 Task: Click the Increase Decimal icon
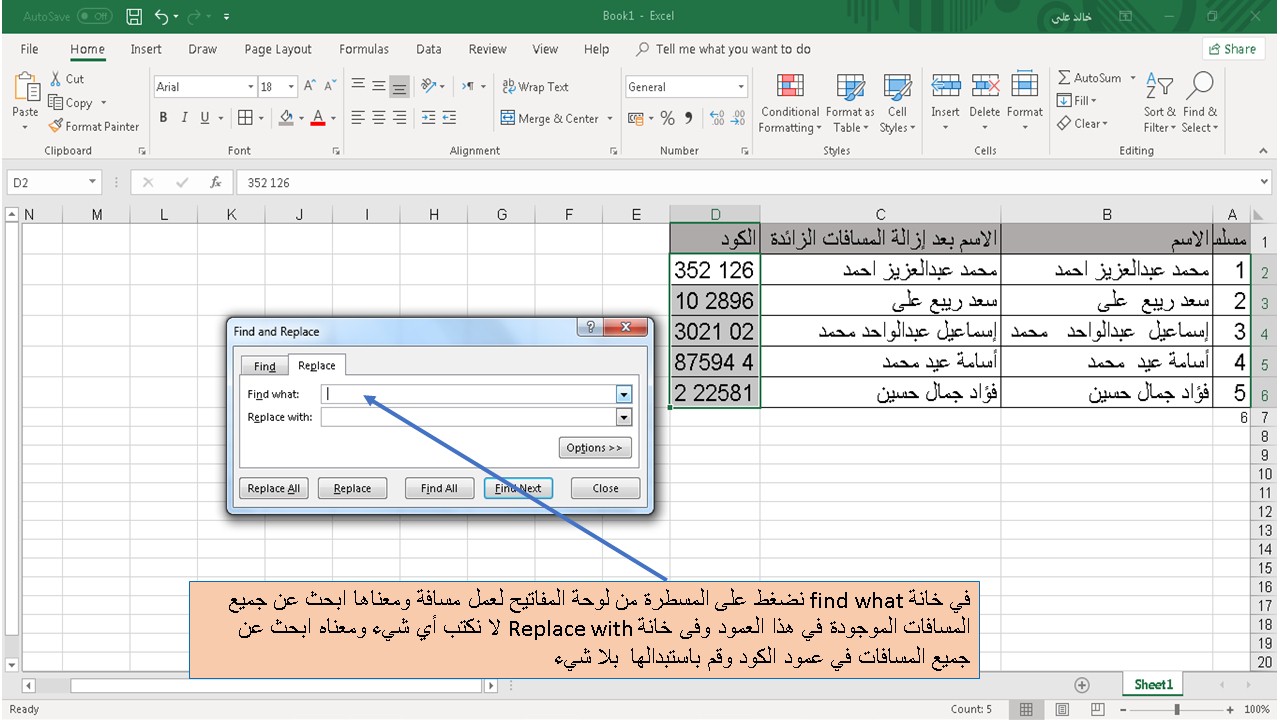pos(719,118)
